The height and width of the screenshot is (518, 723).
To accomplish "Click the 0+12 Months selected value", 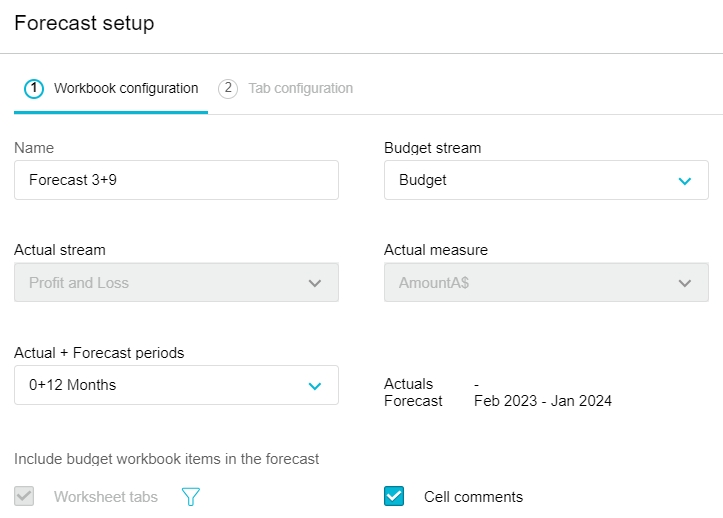I will coord(72,385).
